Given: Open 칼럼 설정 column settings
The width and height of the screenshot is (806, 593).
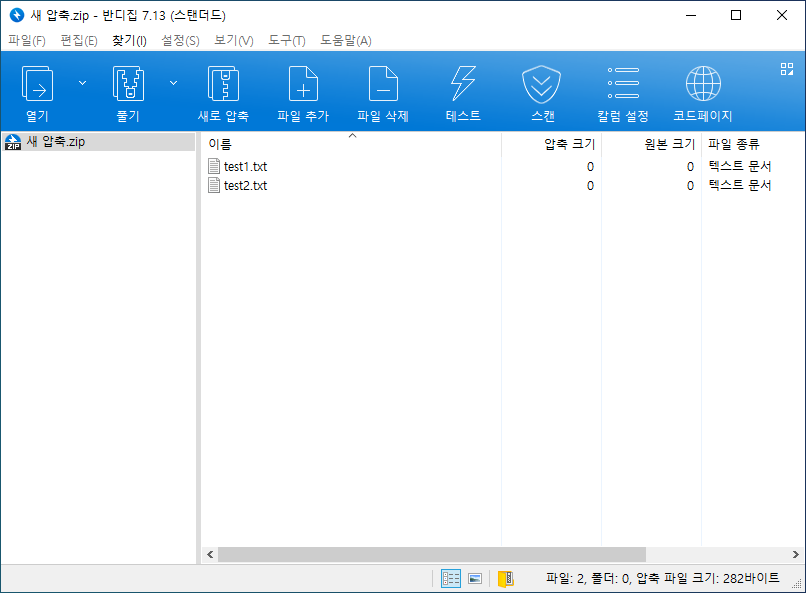Looking at the screenshot, I should click(x=623, y=92).
